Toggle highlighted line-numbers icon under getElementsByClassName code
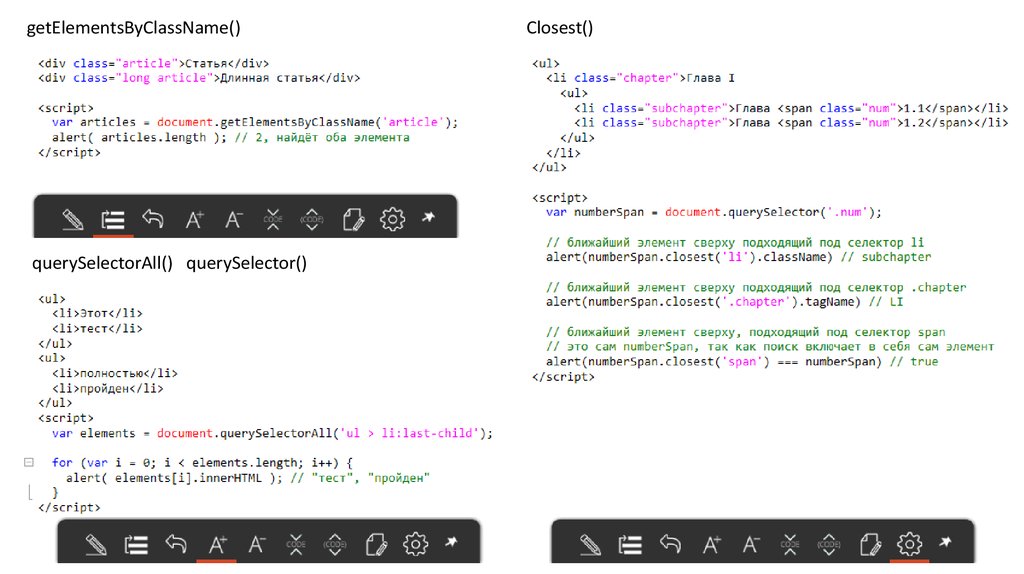 click(112, 219)
